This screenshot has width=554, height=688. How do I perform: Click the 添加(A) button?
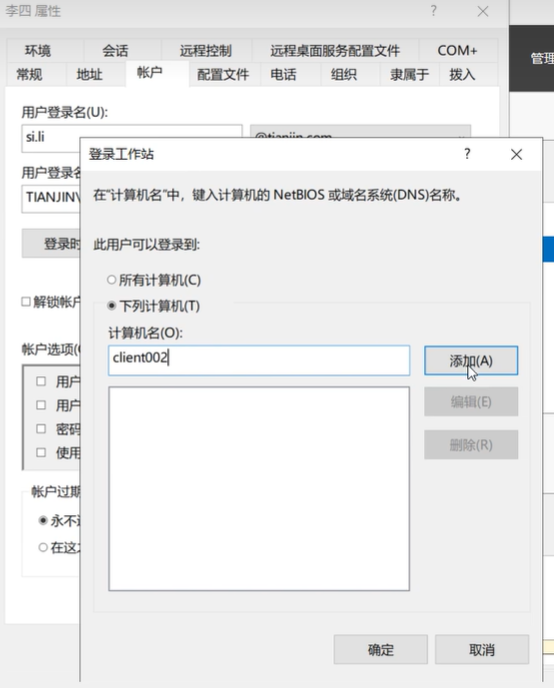click(471, 361)
